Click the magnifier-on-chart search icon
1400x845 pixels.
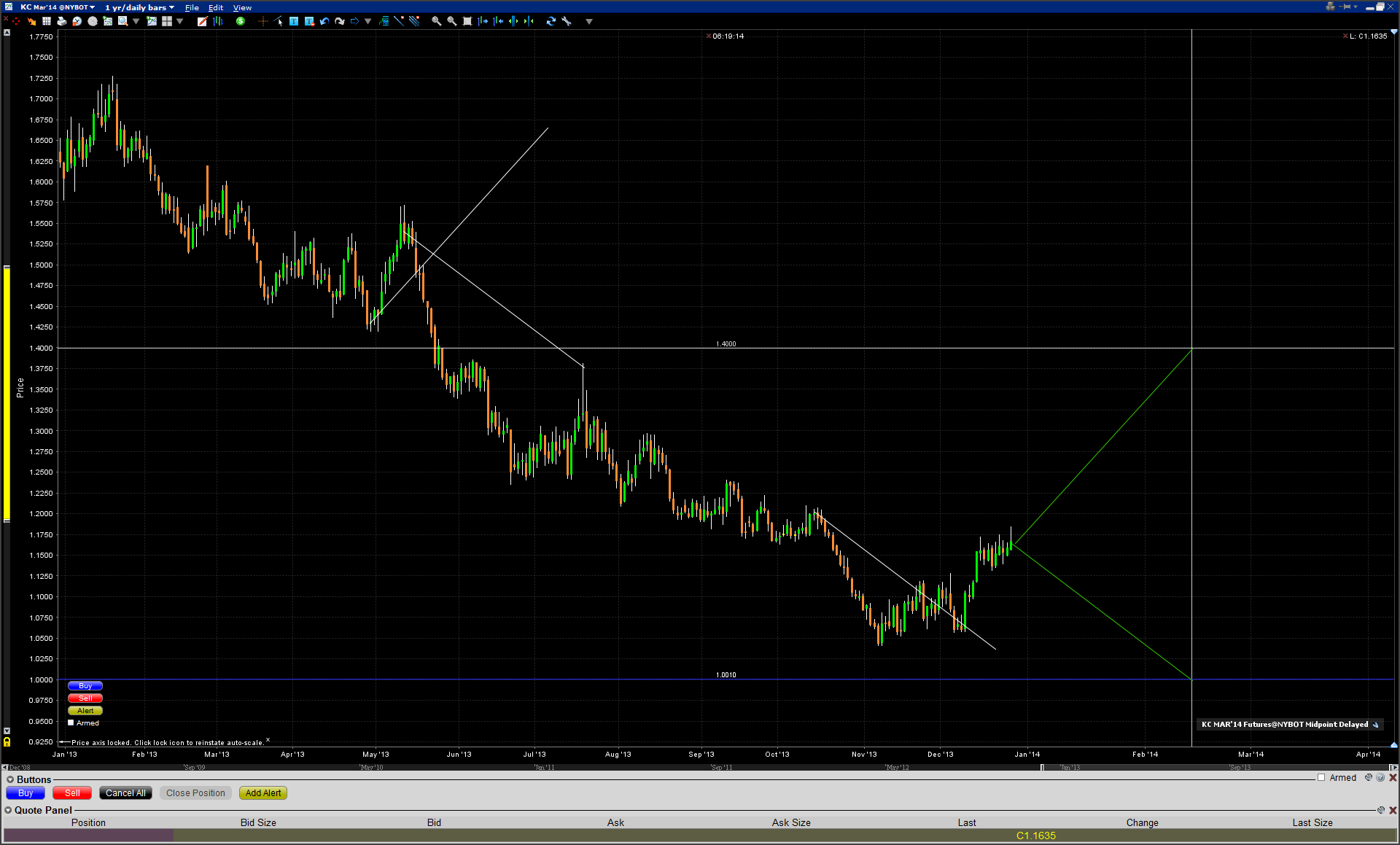click(x=123, y=21)
